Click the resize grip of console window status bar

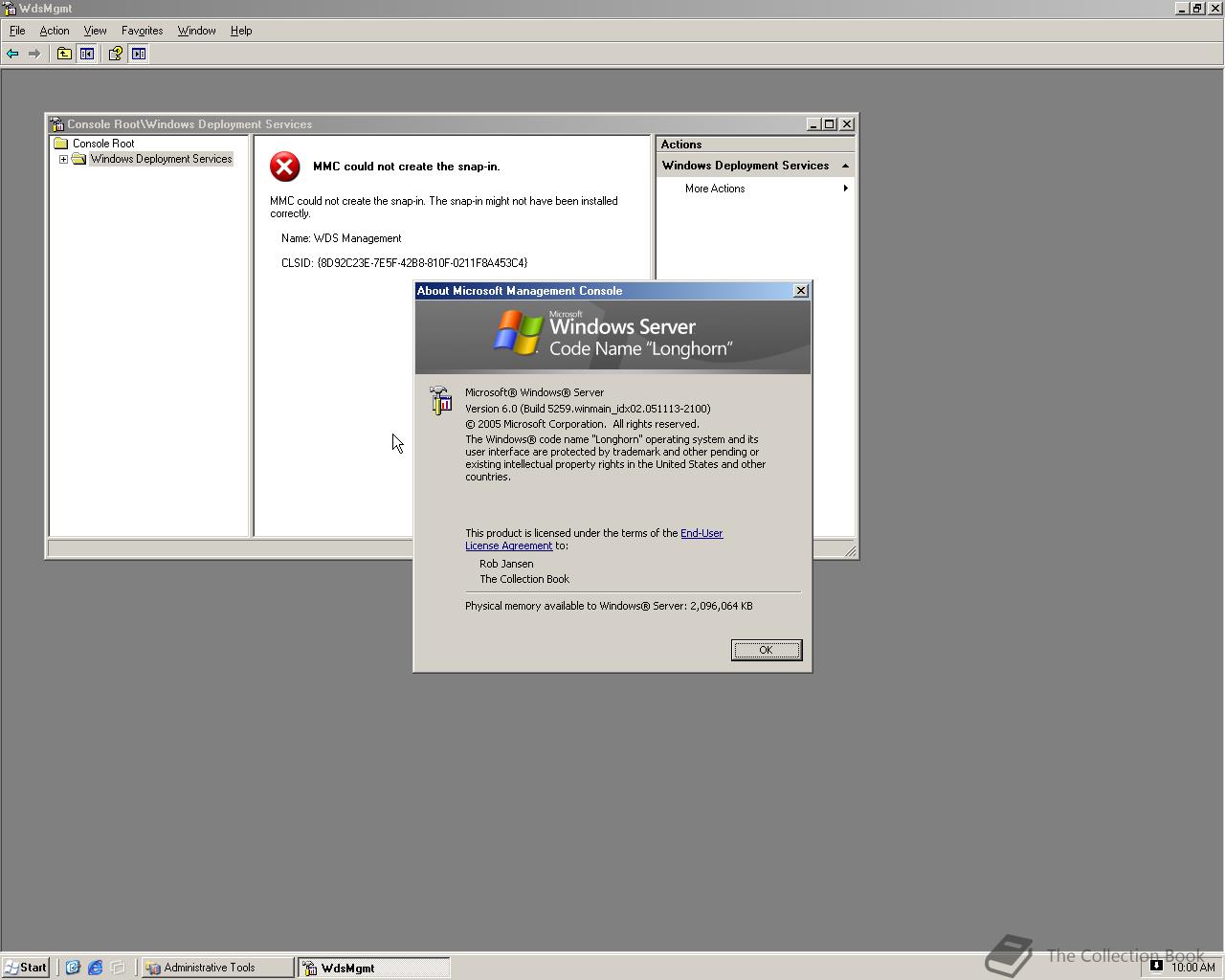849,549
